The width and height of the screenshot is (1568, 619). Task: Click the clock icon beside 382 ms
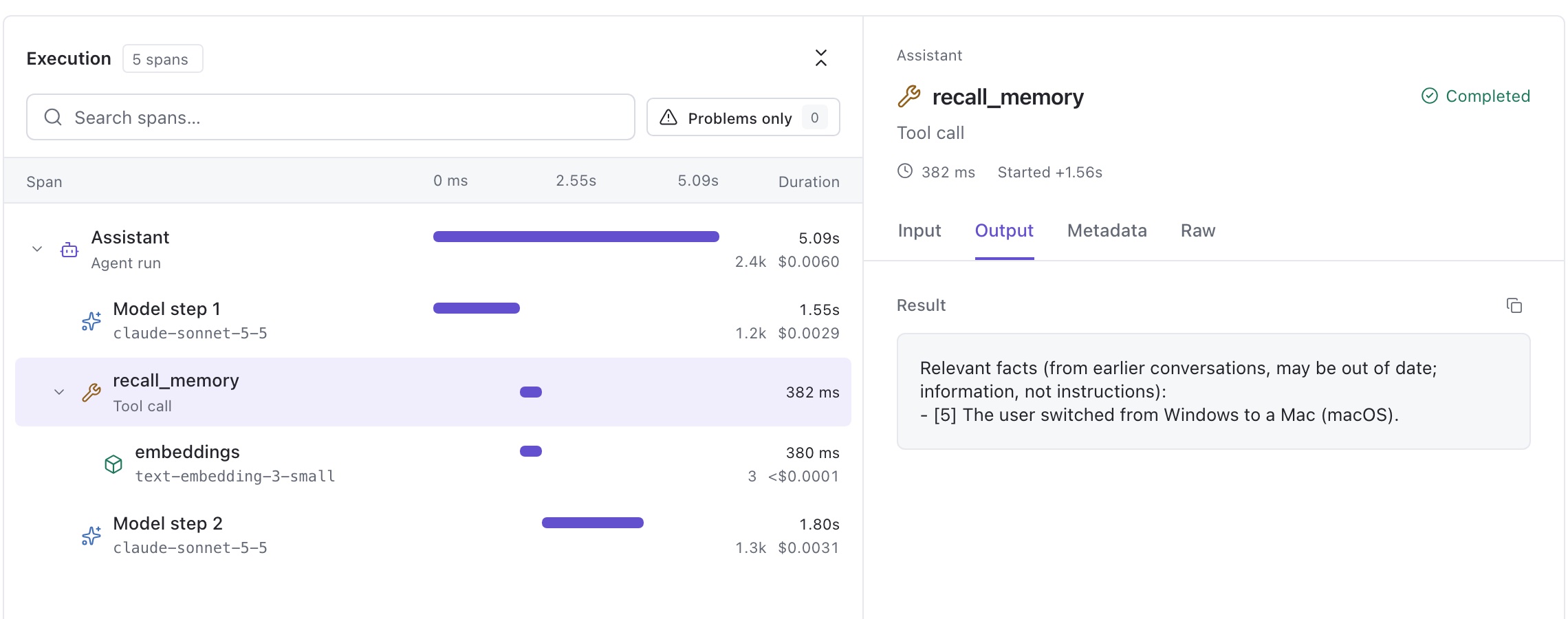click(905, 171)
